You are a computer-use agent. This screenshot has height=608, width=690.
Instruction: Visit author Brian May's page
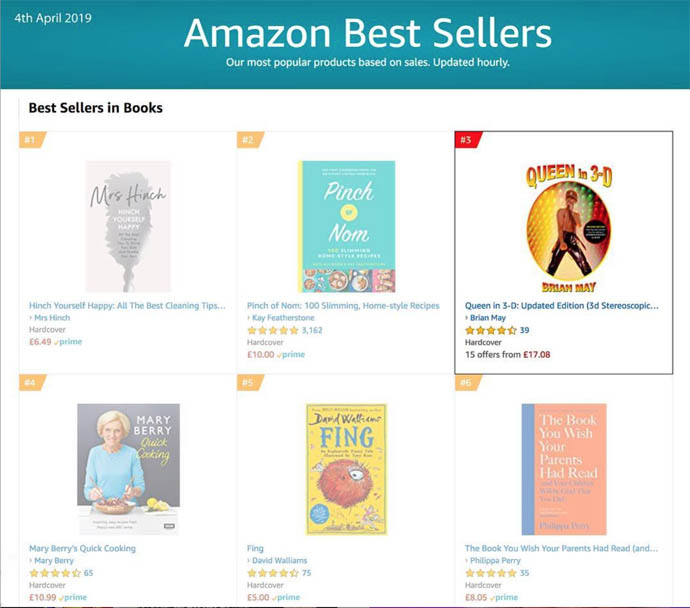(x=490, y=317)
